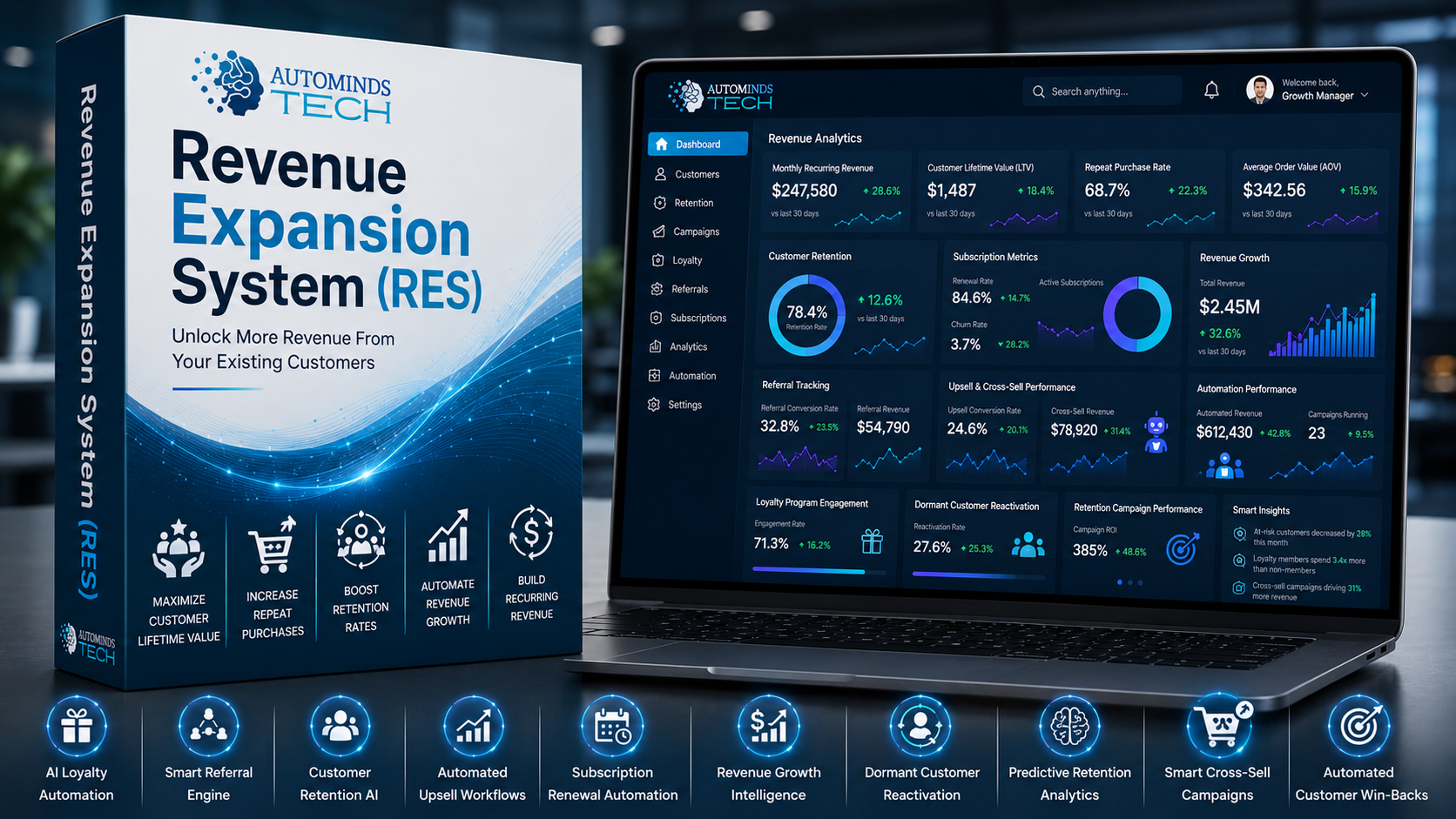The height and width of the screenshot is (819, 1456).
Task: Expand the Growth Manager account dropdown chevron
Action: pyautogui.click(x=1365, y=95)
